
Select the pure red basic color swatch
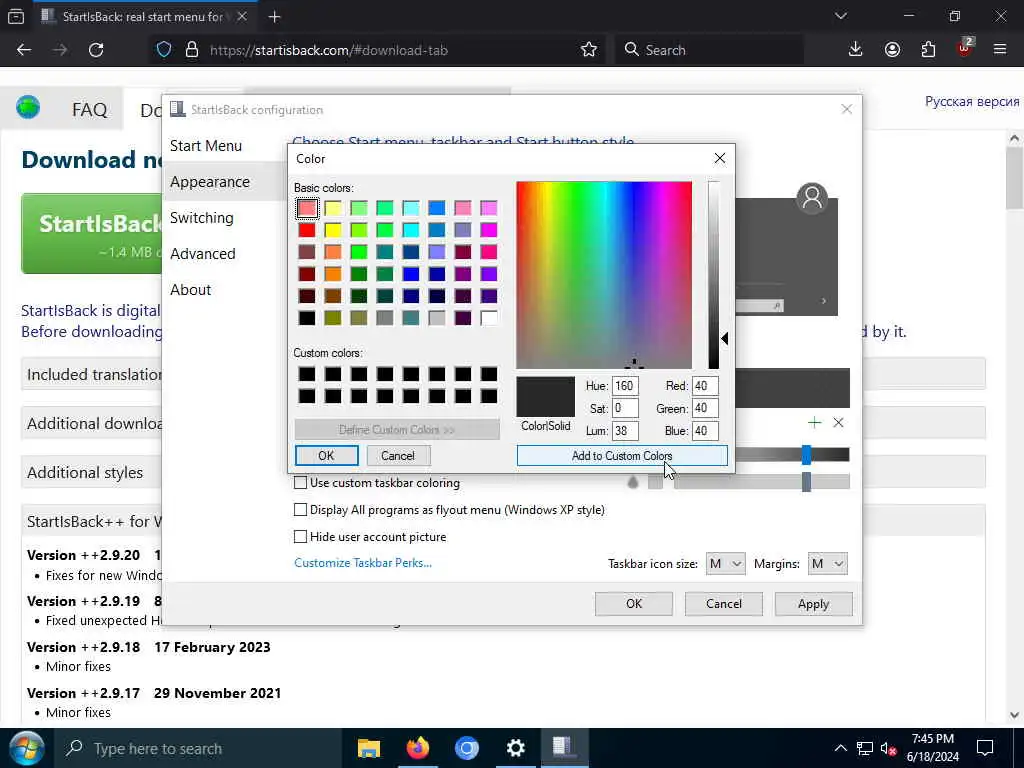point(307,230)
